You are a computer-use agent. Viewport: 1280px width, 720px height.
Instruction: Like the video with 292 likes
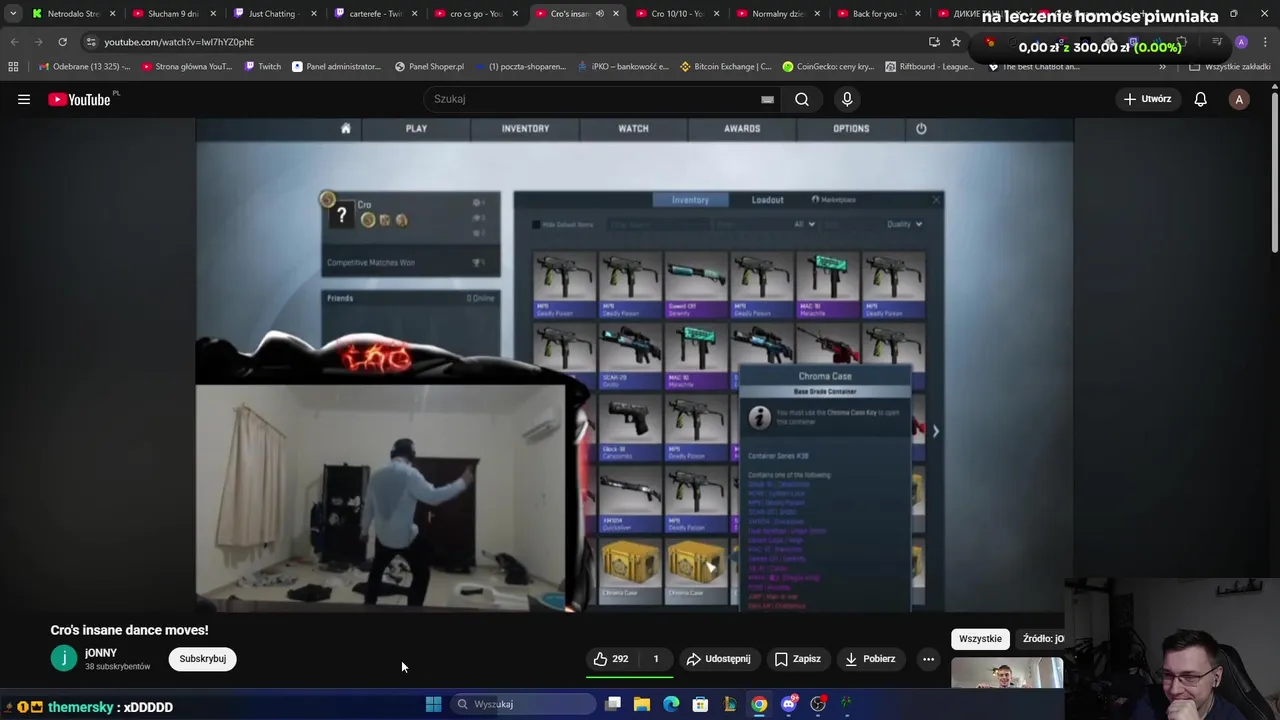coord(611,659)
